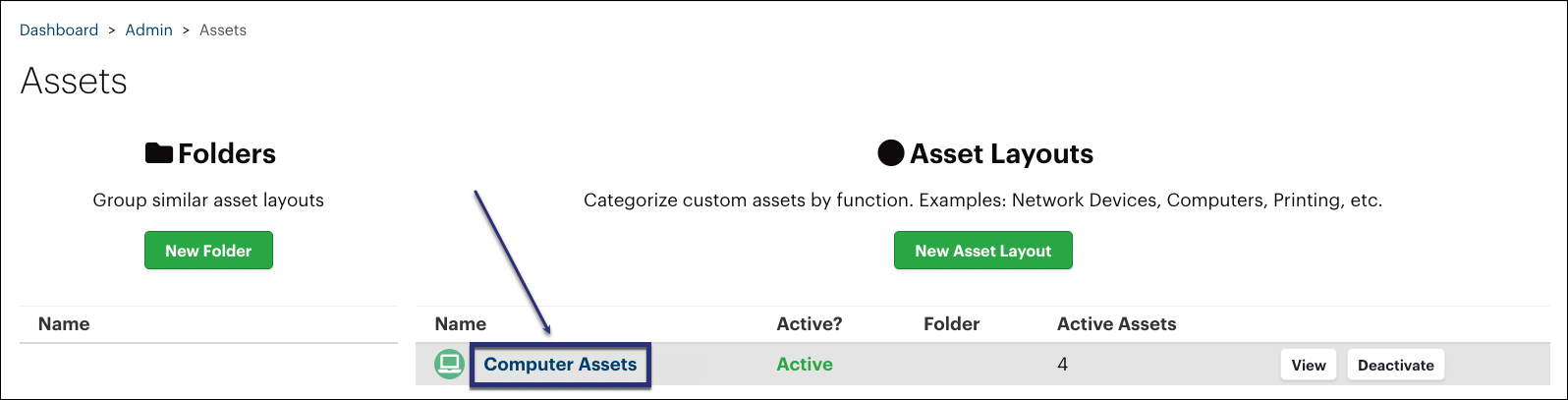Click the Active? column header

tap(810, 324)
